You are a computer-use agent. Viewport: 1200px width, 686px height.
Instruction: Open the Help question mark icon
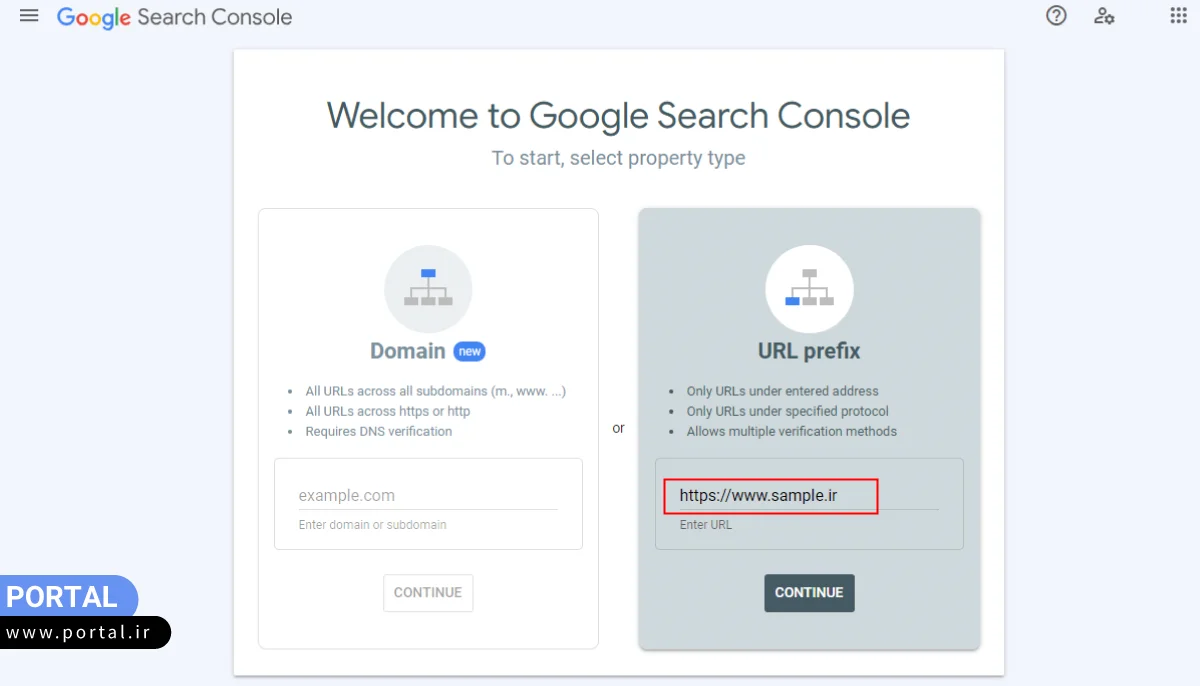pyautogui.click(x=1056, y=16)
